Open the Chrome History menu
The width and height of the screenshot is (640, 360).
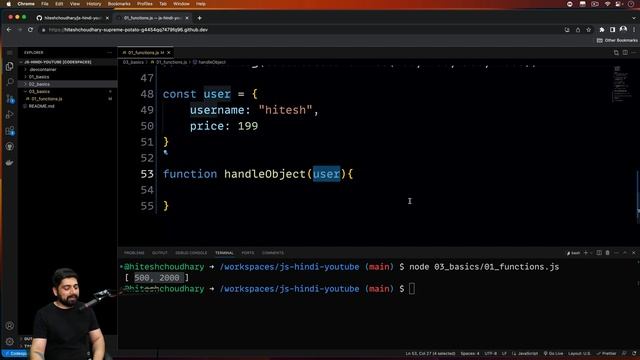(93, 4)
